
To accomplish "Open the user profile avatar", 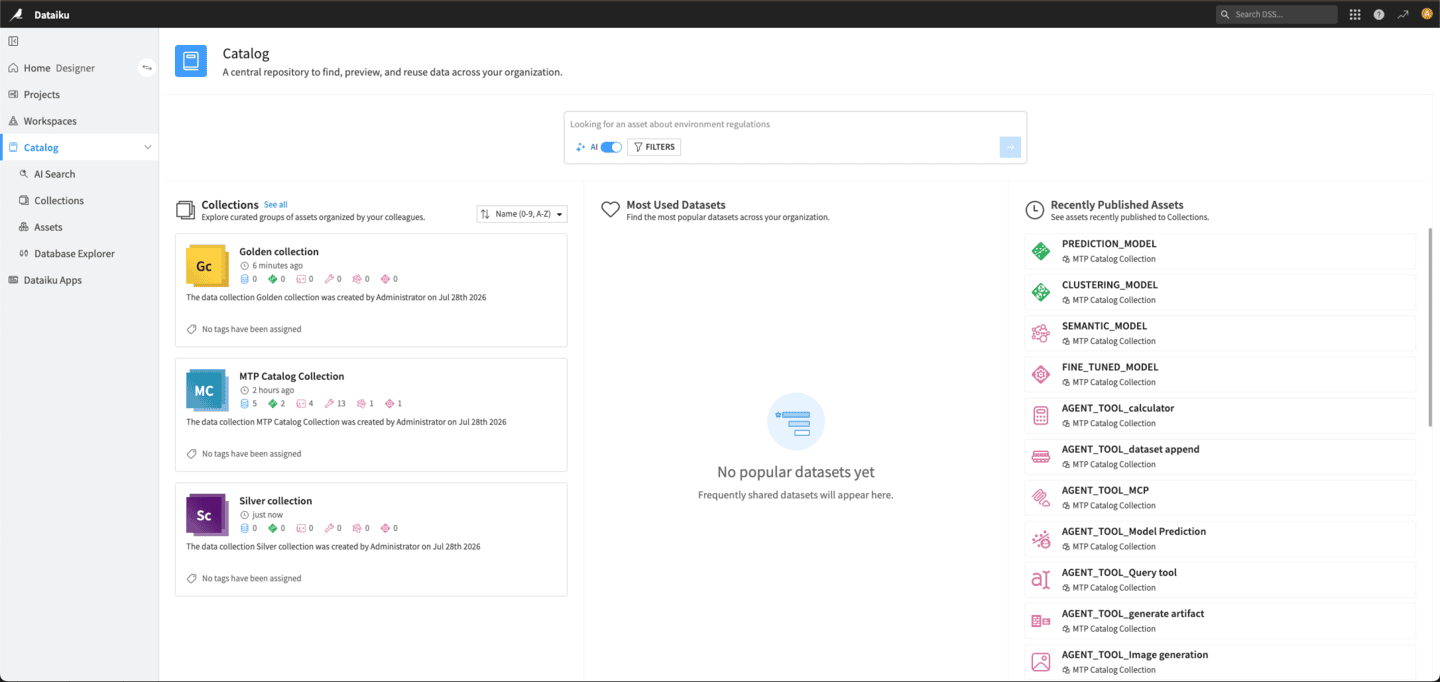I will [x=1427, y=14].
